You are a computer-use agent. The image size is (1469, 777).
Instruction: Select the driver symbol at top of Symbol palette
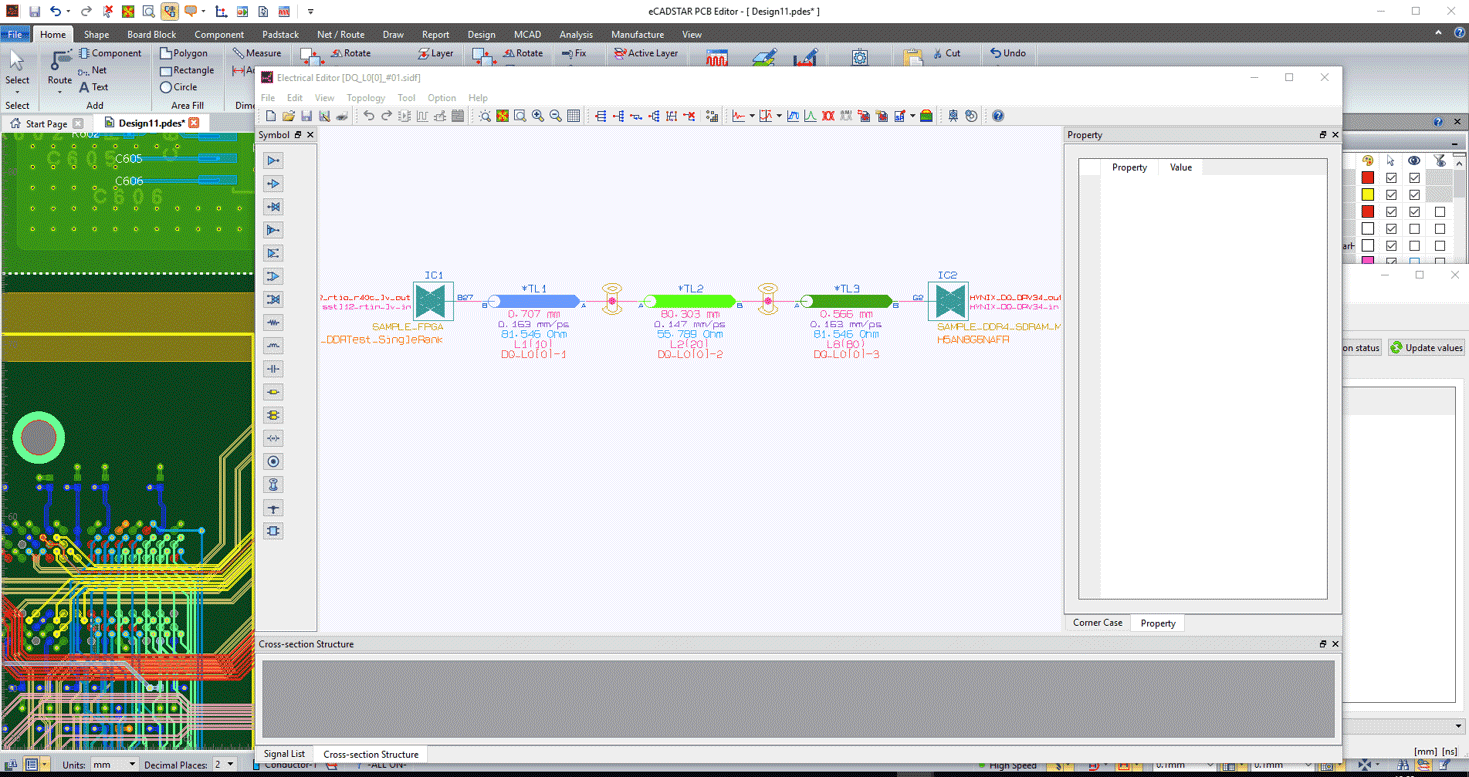tap(273, 160)
